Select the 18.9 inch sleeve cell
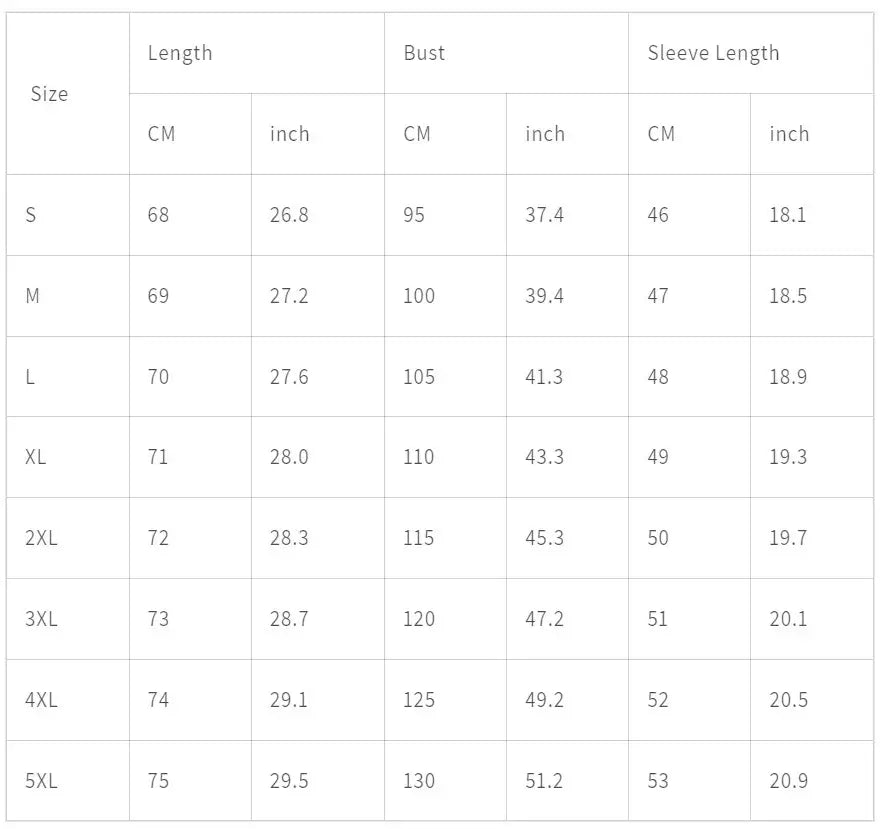Screen dimensions: 883x829 click(788, 377)
